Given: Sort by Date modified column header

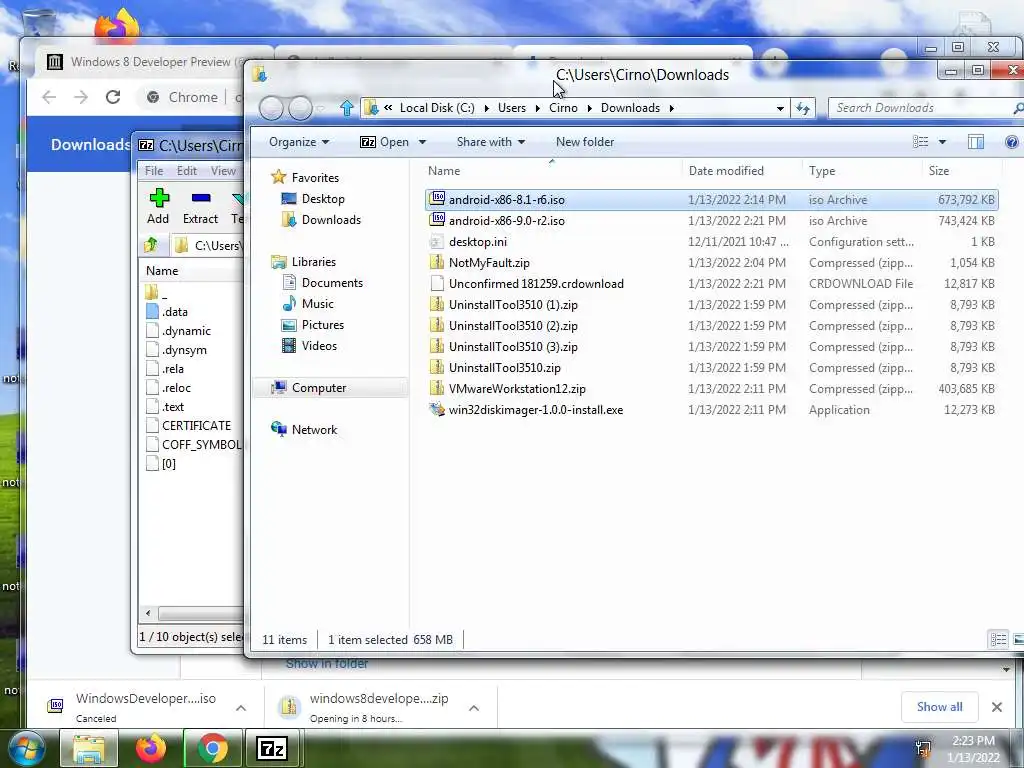Looking at the screenshot, I should coord(726,170).
